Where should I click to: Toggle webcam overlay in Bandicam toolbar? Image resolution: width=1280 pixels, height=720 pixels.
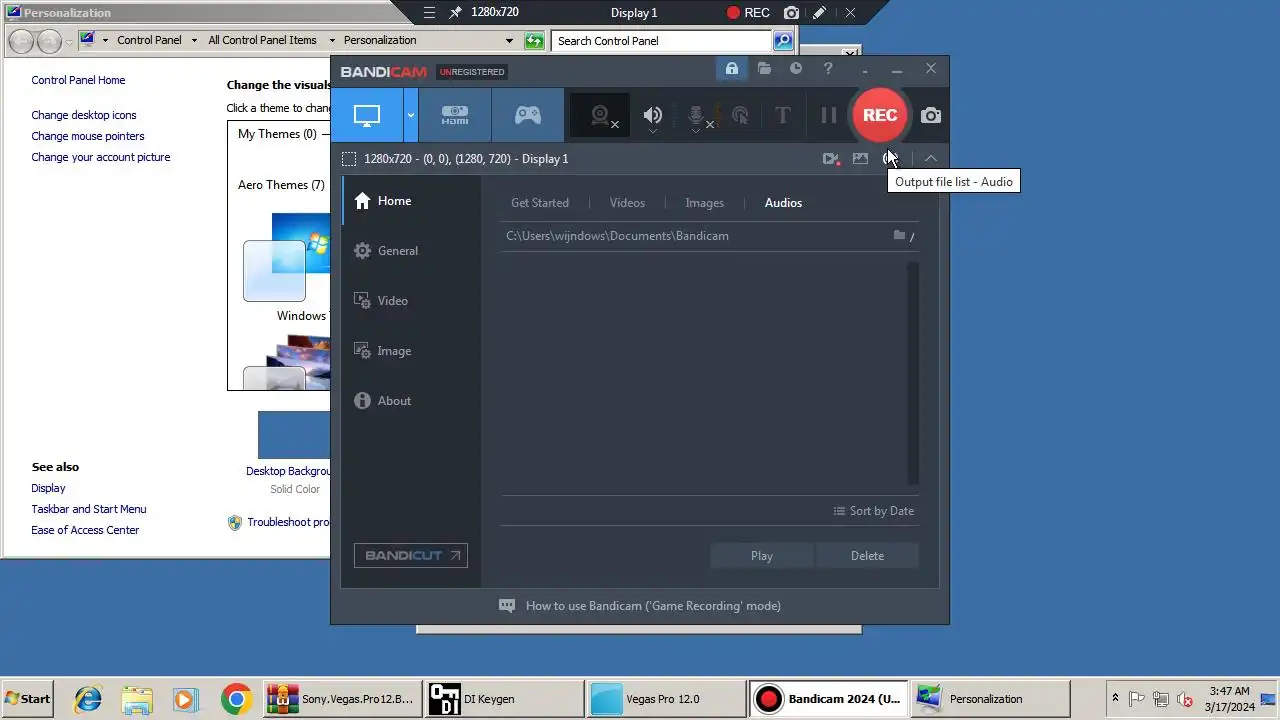[x=601, y=116]
